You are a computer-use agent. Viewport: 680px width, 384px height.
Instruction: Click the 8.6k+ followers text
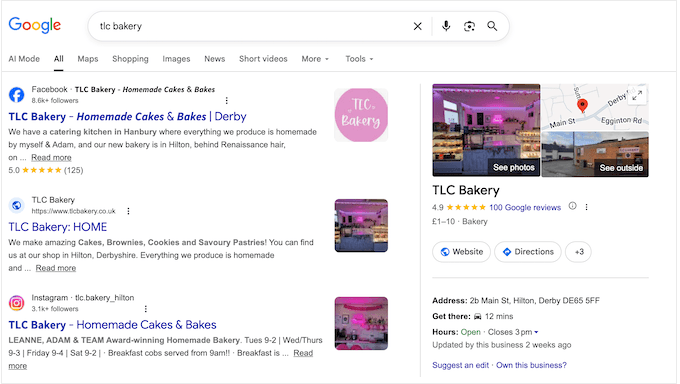pos(55,101)
